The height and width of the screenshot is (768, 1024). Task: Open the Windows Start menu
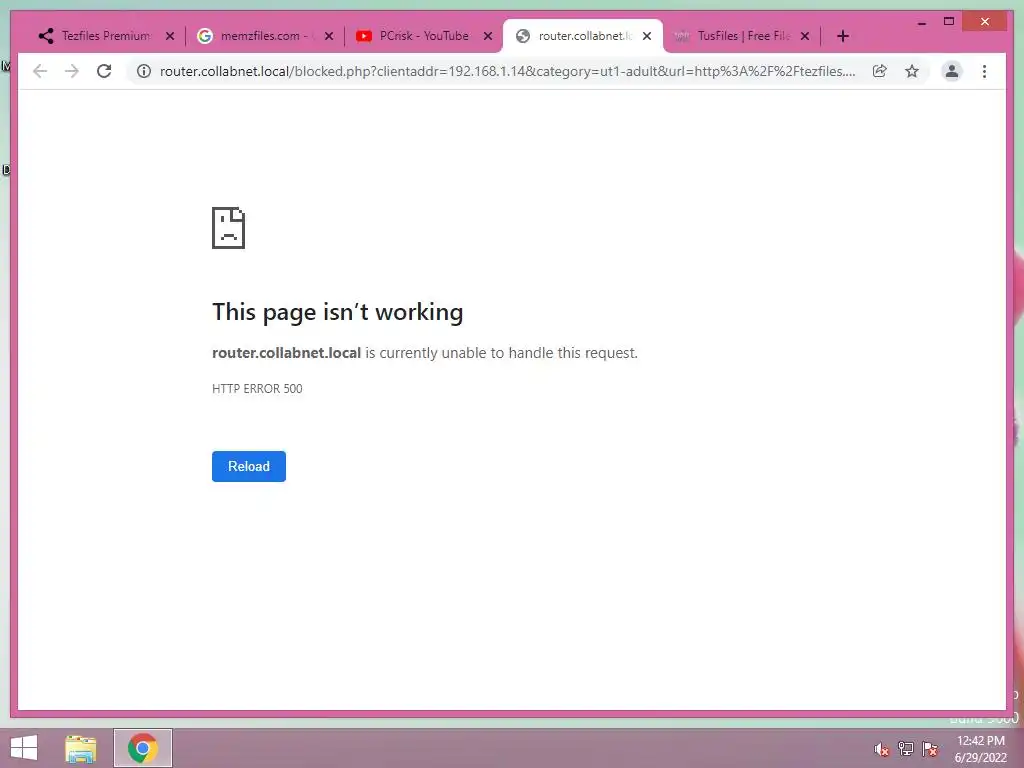(x=24, y=748)
